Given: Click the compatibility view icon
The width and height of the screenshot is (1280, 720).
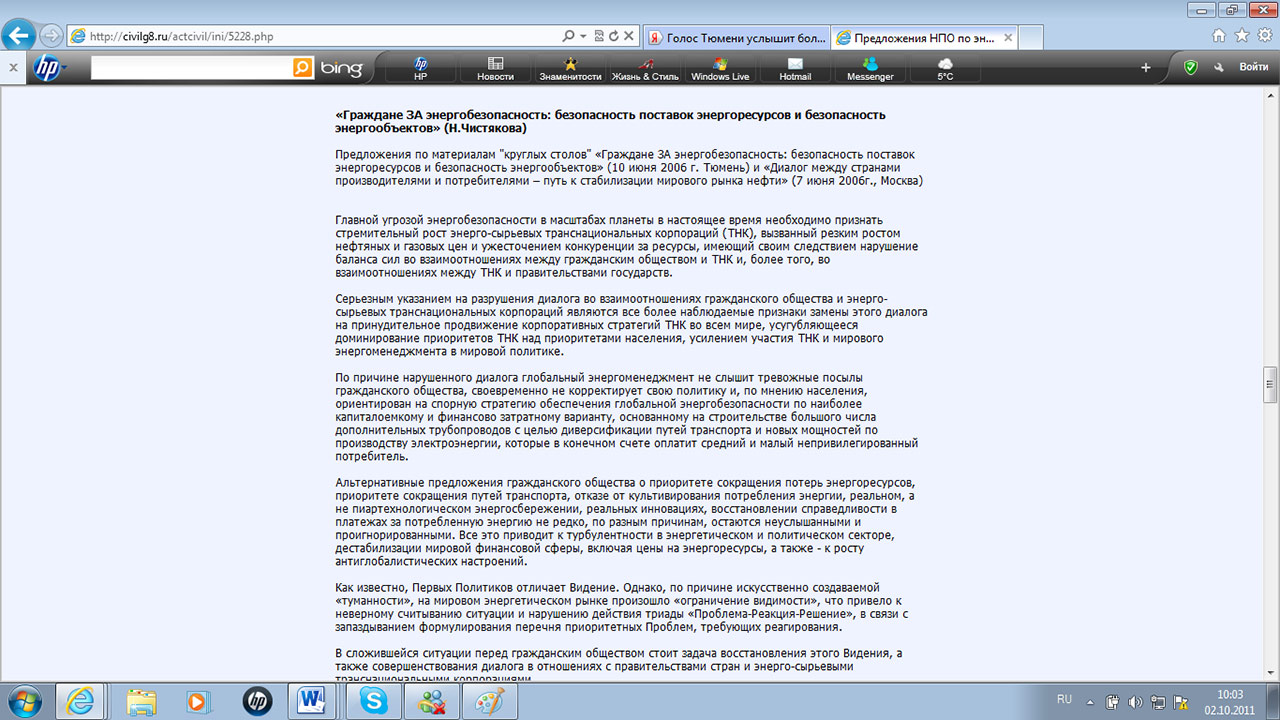Looking at the screenshot, I should [x=598, y=36].
